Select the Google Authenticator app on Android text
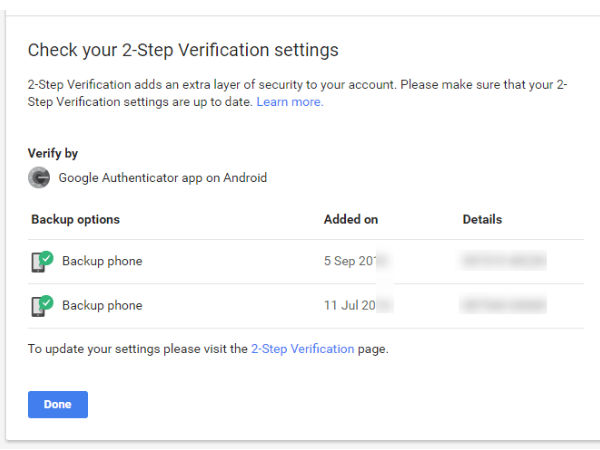Screen dimensions: 600x450 point(162,178)
